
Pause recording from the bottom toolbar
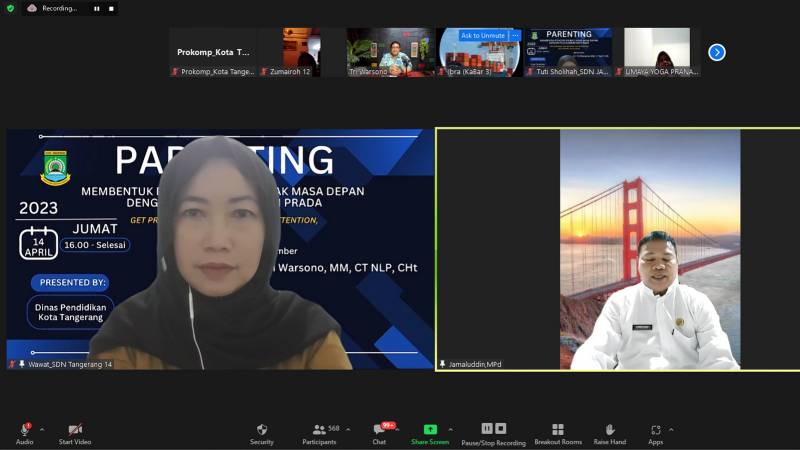coord(487,428)
